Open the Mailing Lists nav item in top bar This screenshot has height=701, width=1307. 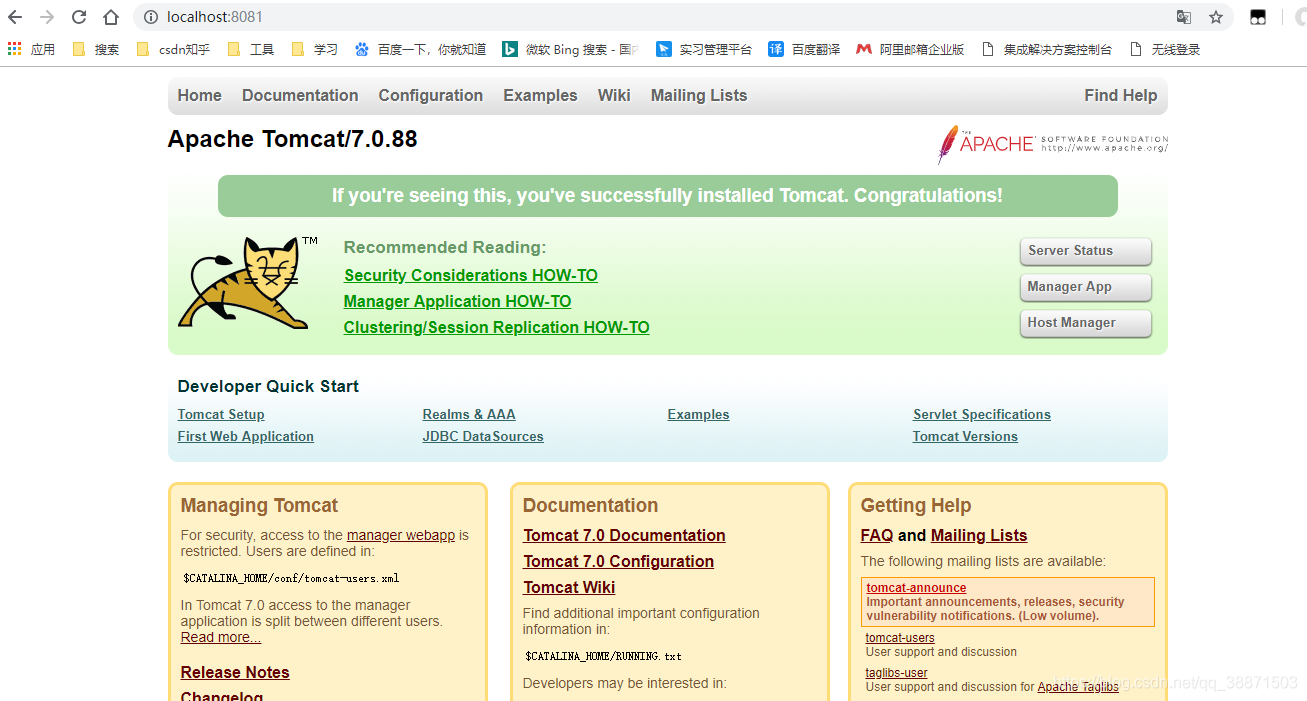699,96
